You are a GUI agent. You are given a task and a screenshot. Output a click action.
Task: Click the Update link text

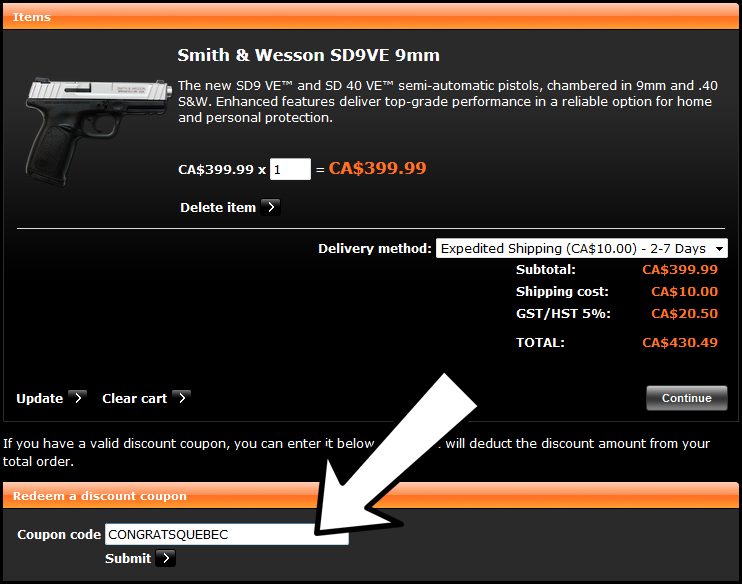[40, 398]
